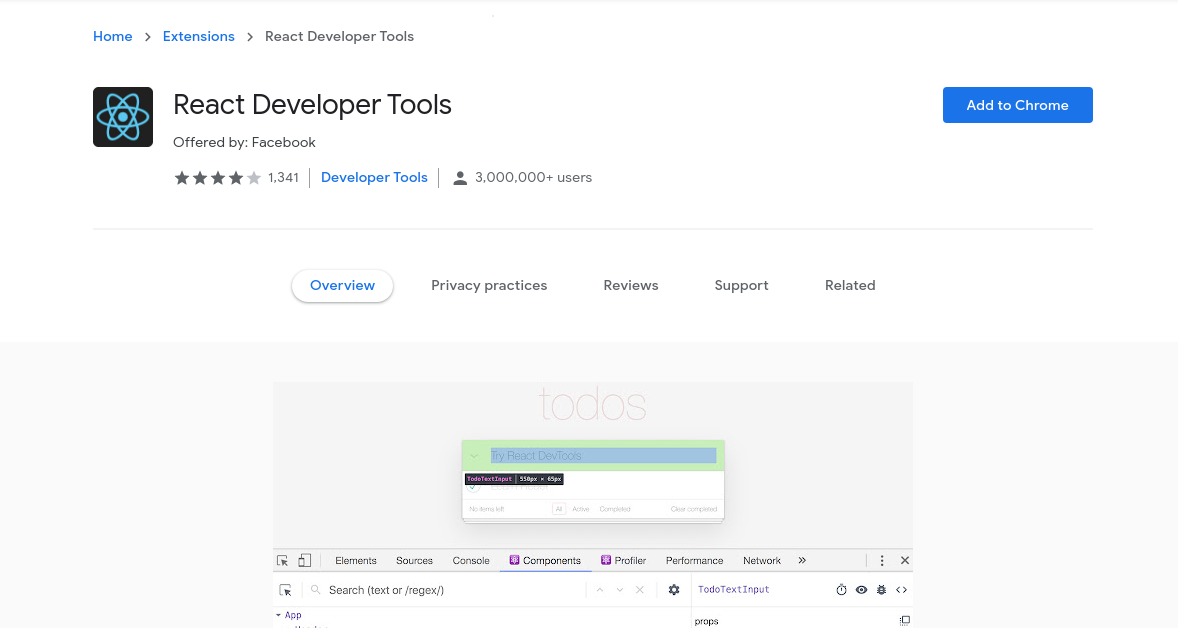Collapse the App tree node arrow
This screenshot has width=1178, height=628.
pos(279,615)
